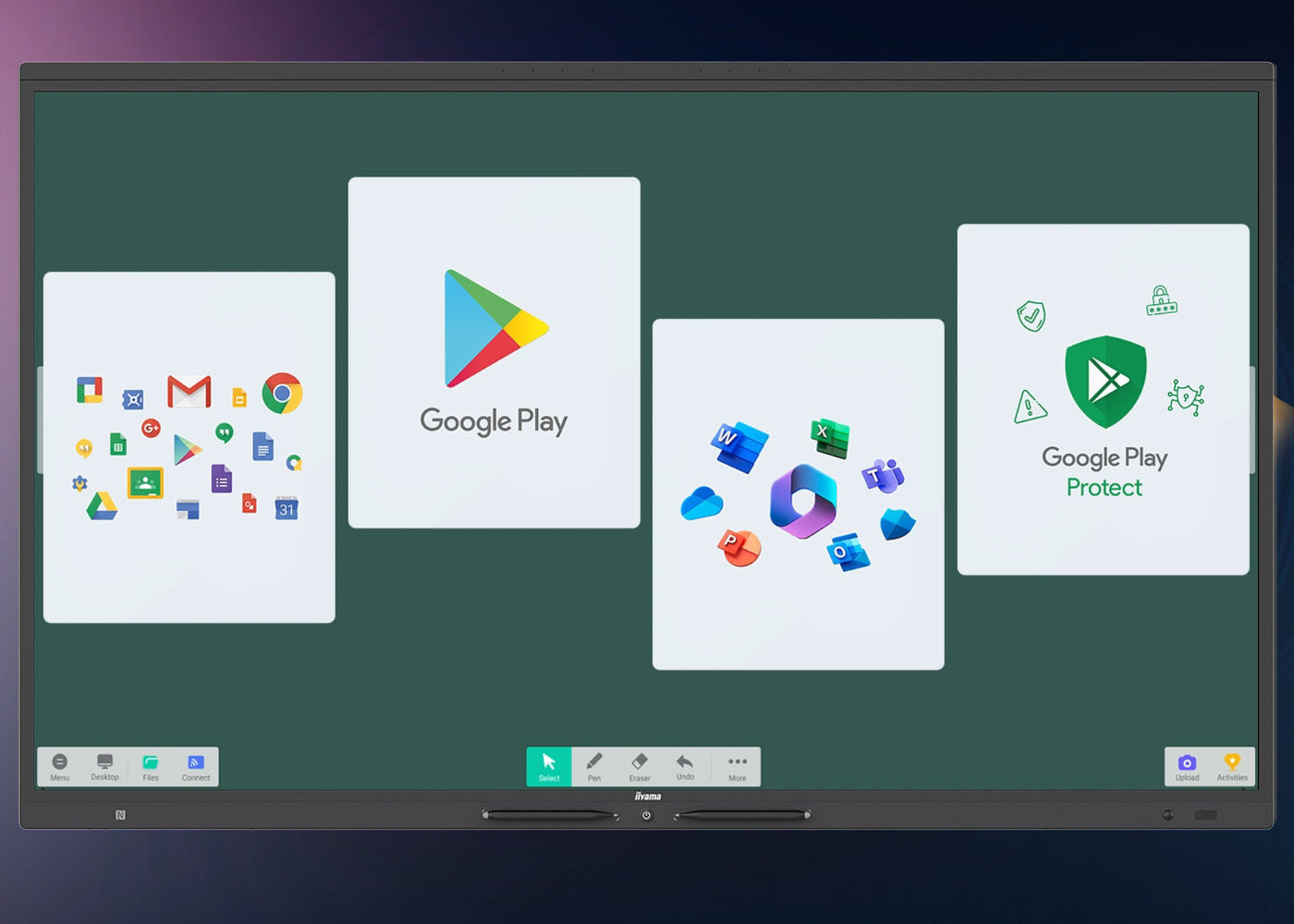Expand the More options menu
The height and width of the screenshot is (924, 1294).
coord(737,766)
